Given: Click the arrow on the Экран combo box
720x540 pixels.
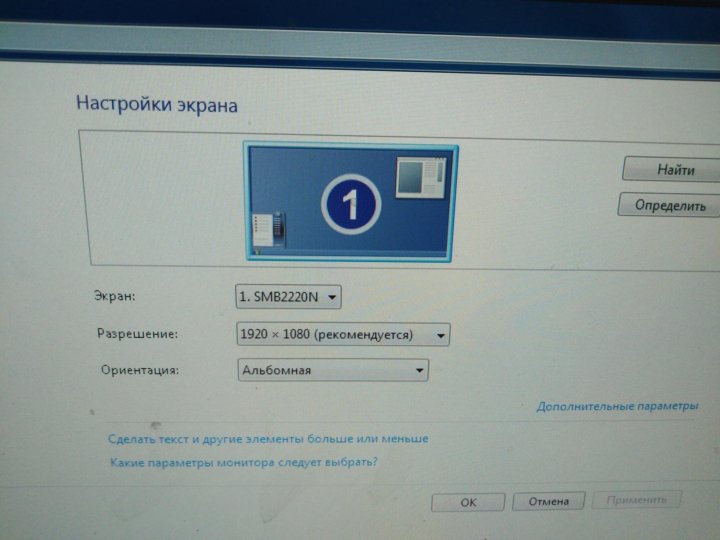Looking at the screenshot, I should (333, 297).
